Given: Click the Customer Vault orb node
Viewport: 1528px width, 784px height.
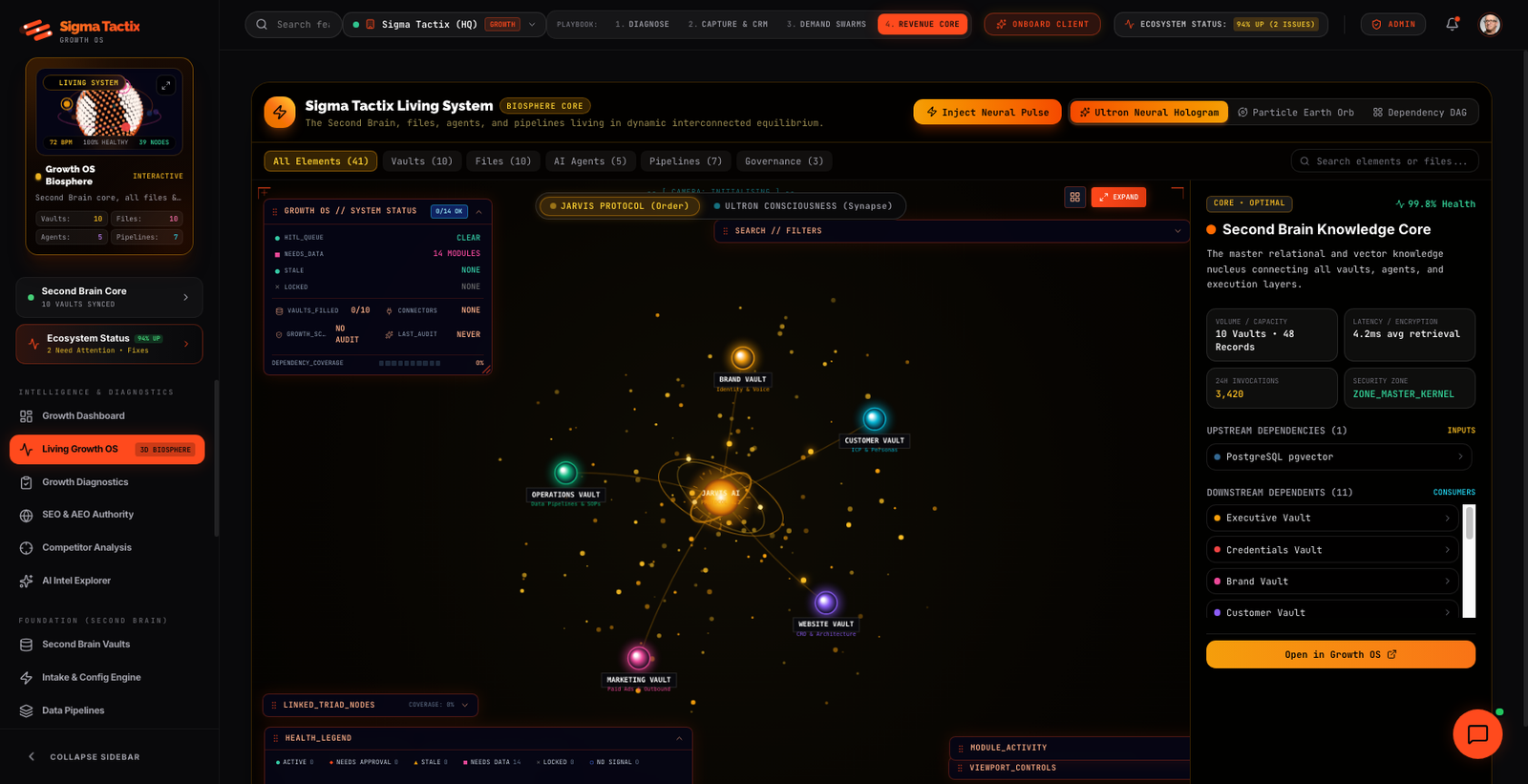Looking at the screenshot, I should [x=874, y=418].
